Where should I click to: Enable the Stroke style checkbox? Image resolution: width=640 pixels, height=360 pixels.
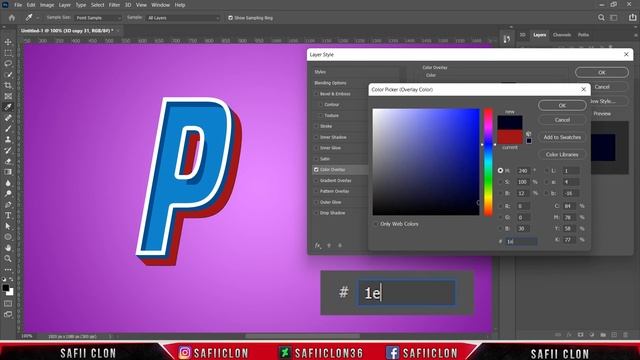[x=316, y=126]
